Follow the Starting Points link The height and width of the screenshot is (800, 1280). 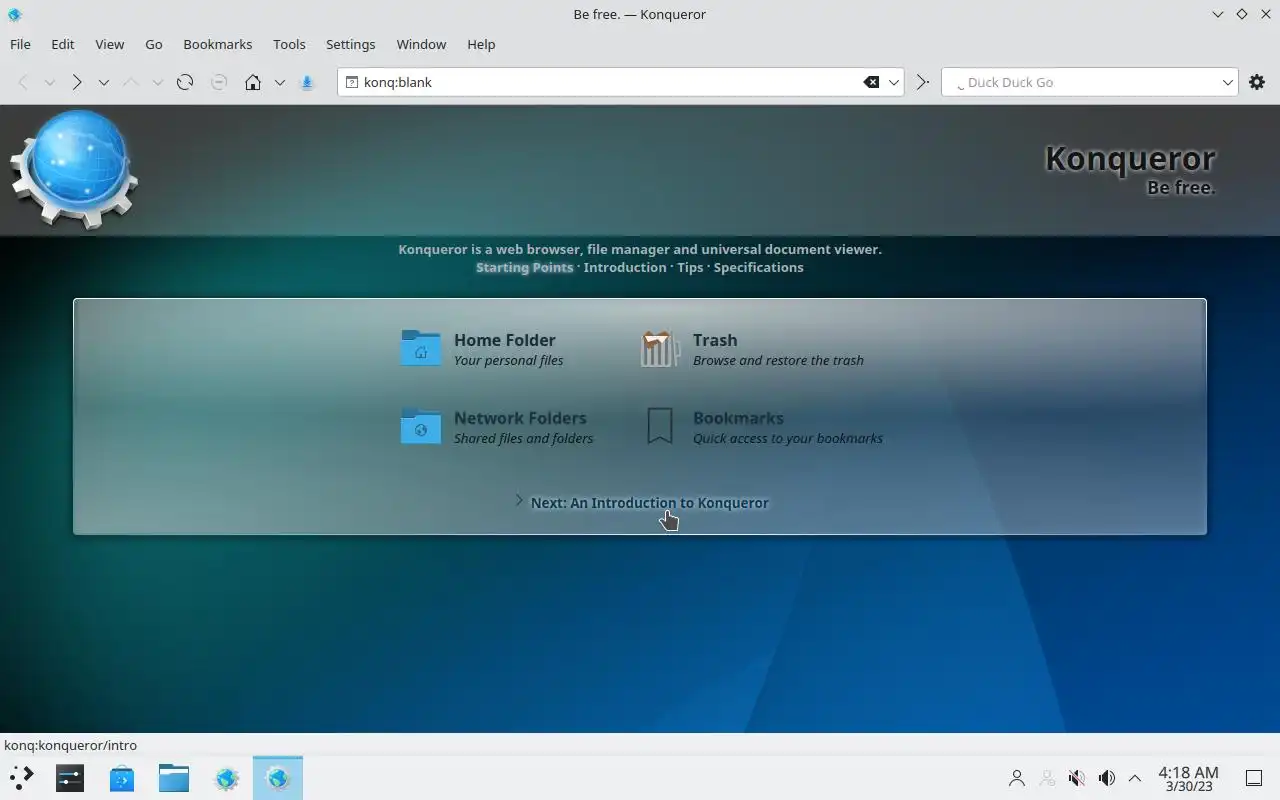[525, 267]
